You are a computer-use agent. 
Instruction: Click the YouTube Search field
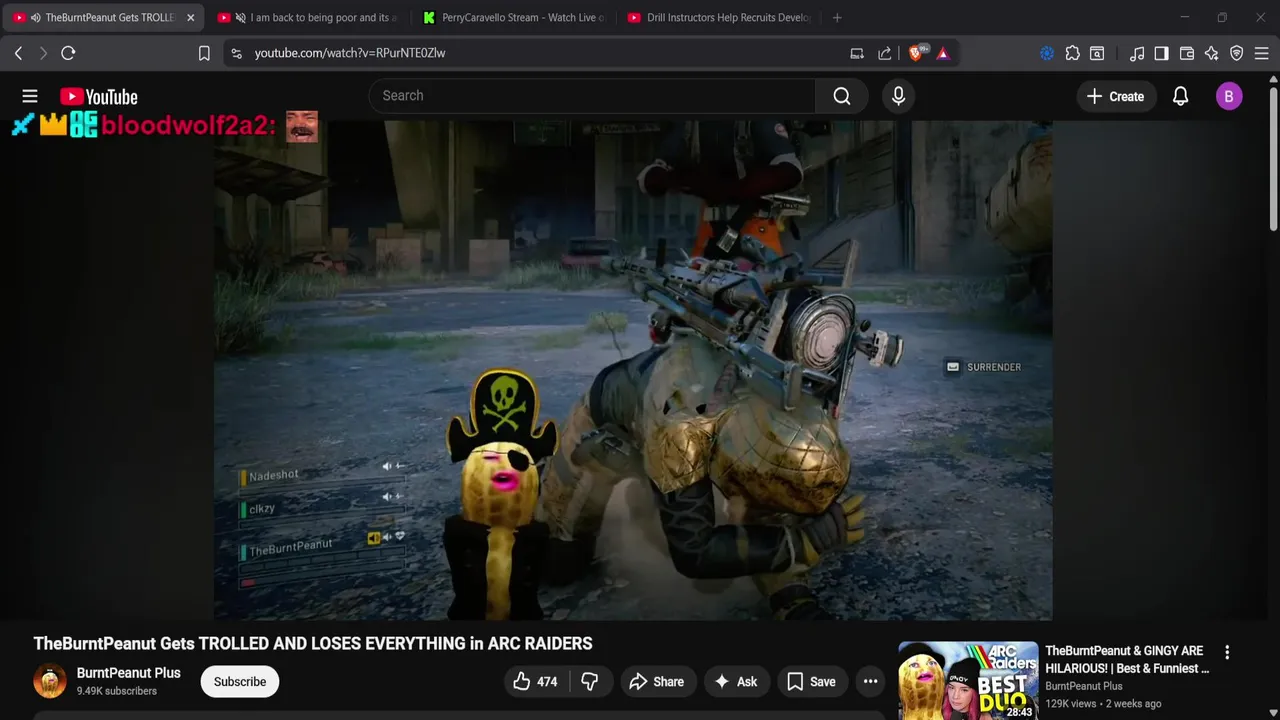pos(592,96)
